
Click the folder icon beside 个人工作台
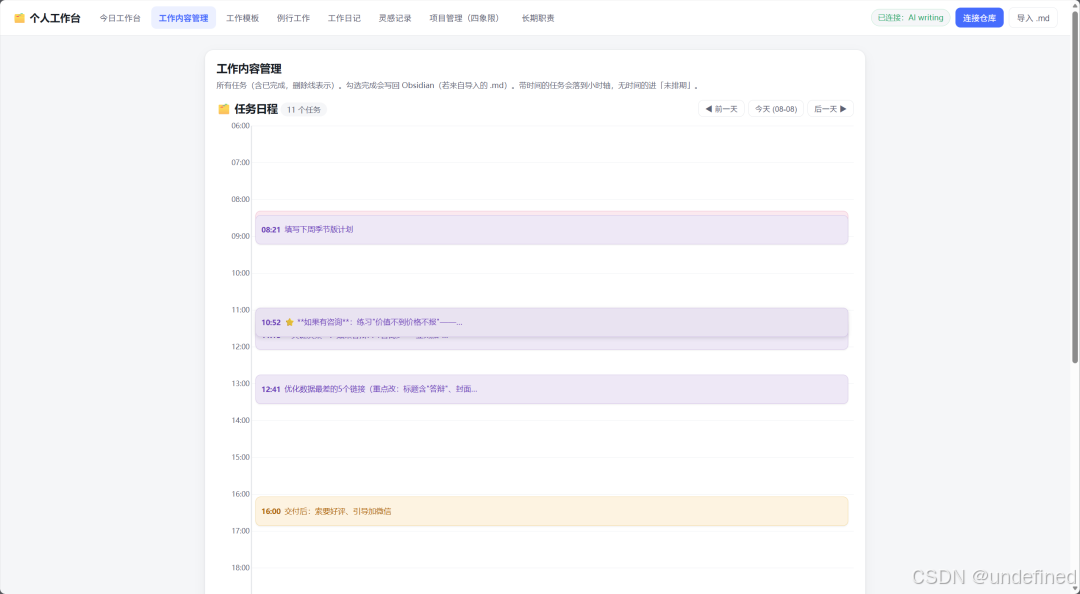(19, 18)
